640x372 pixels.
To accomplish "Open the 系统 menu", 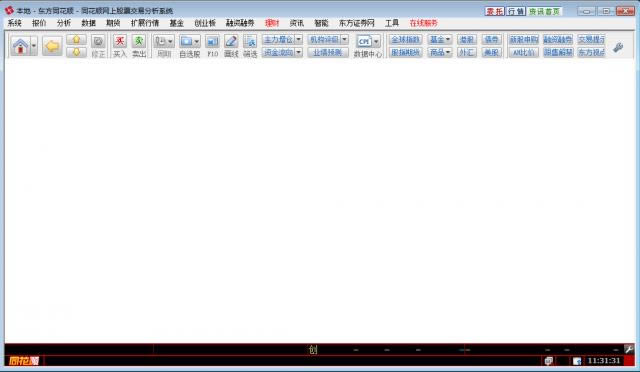I will pos(14,23).
